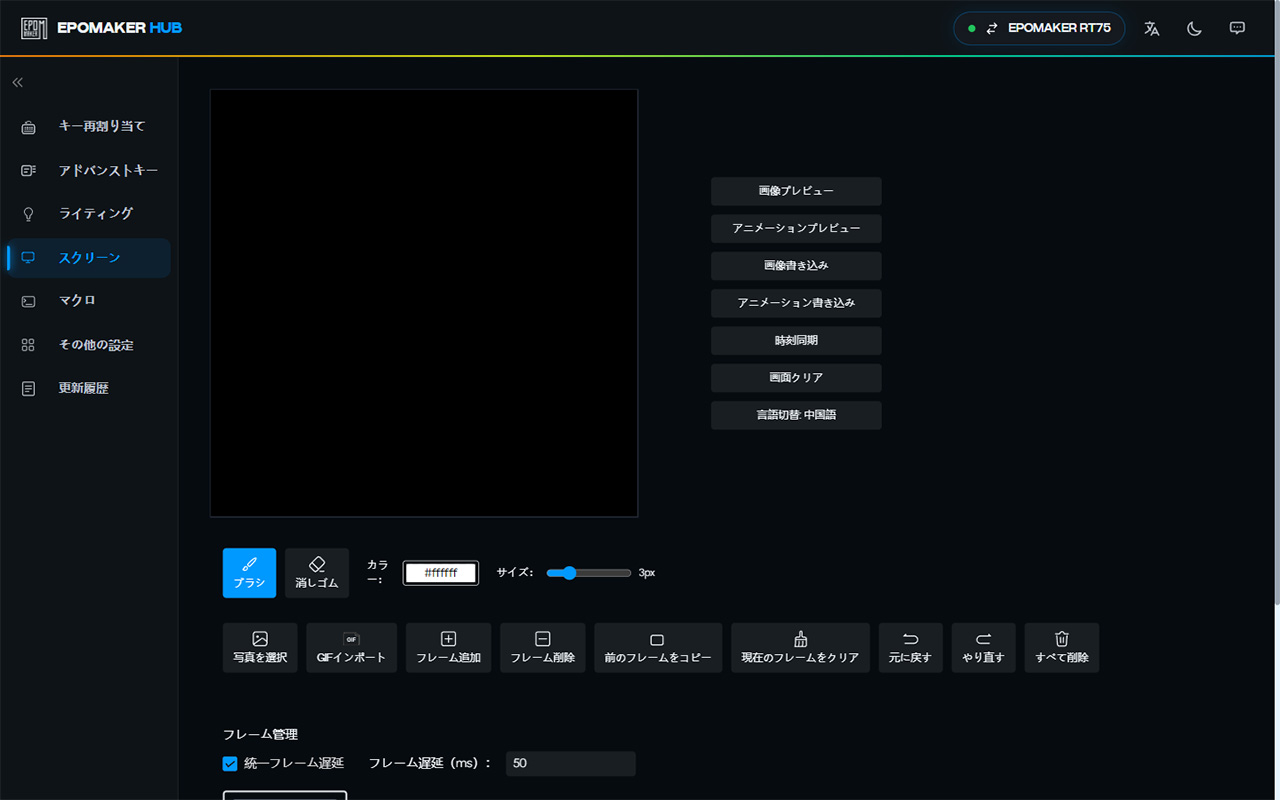Click the page vertical scrollbar
Image resolution: width=1280 pixels, height=800 pixels.
[1276, 302]
